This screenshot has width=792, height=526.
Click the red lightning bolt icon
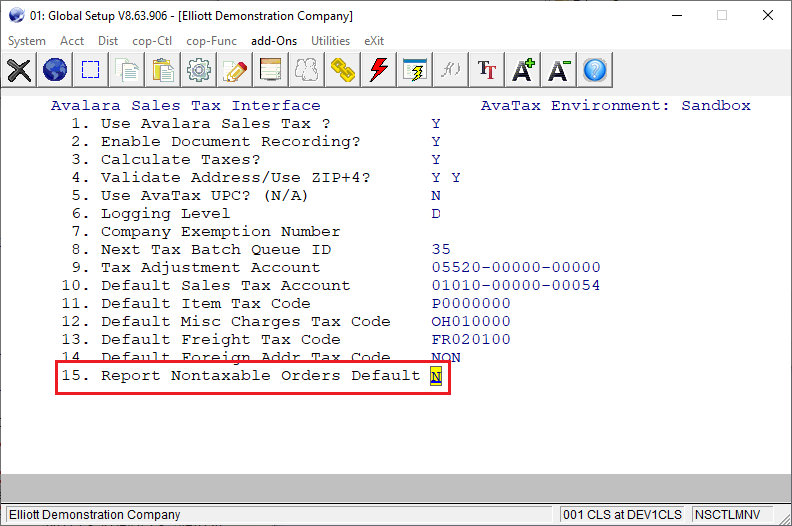click(x=379, y=69)
